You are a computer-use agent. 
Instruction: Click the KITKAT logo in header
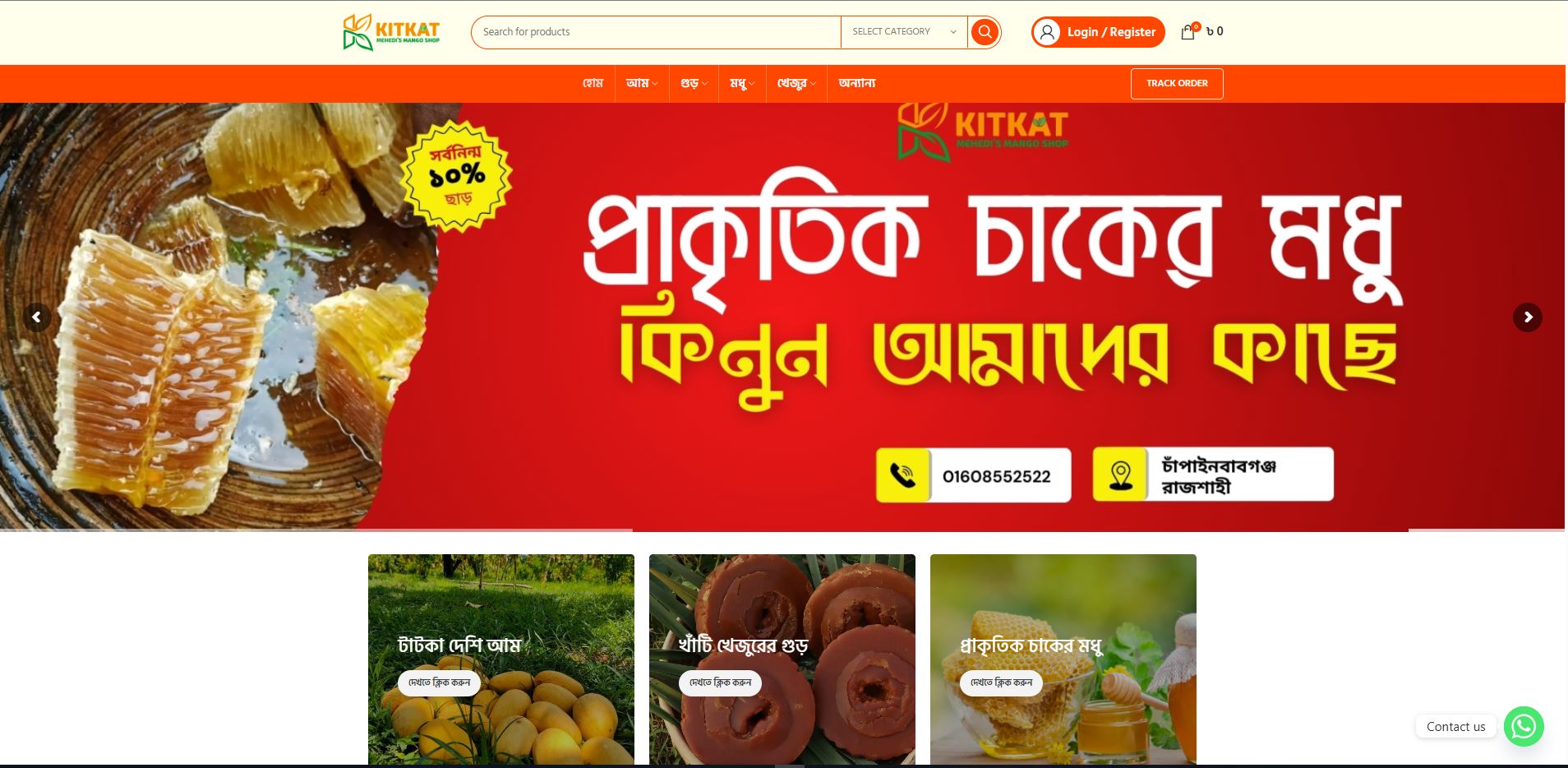(x=391, y=32)
